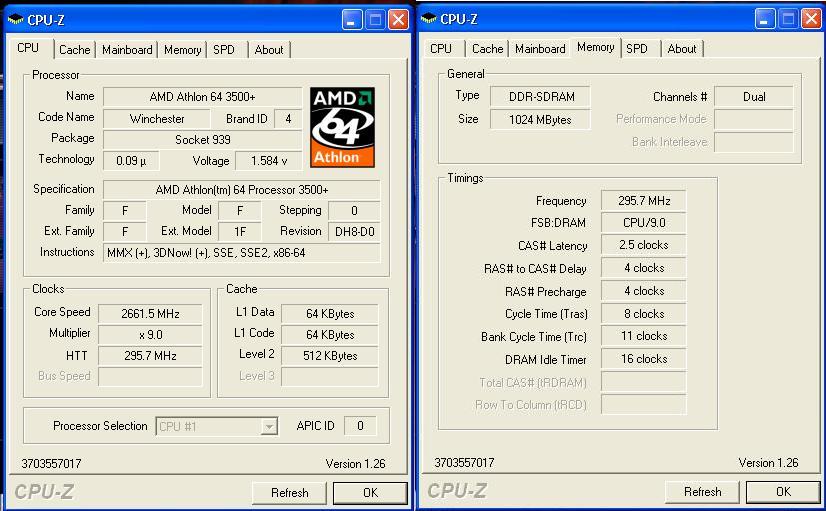The width and height of the screenshot is (826, 511).
Task: Click the Core Speed value 2661.5 MHz
Action: tap(150, 314)
